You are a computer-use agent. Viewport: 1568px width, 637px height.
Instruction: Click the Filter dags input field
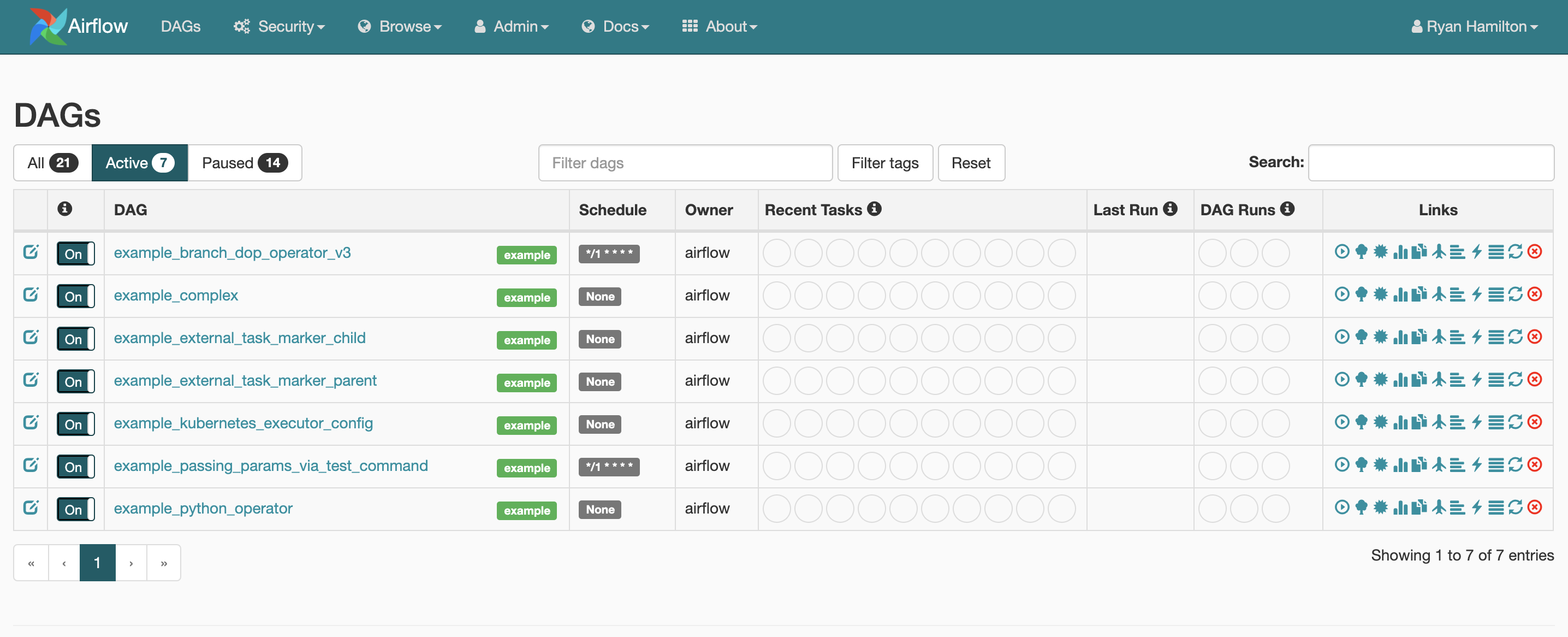(685, 163)
